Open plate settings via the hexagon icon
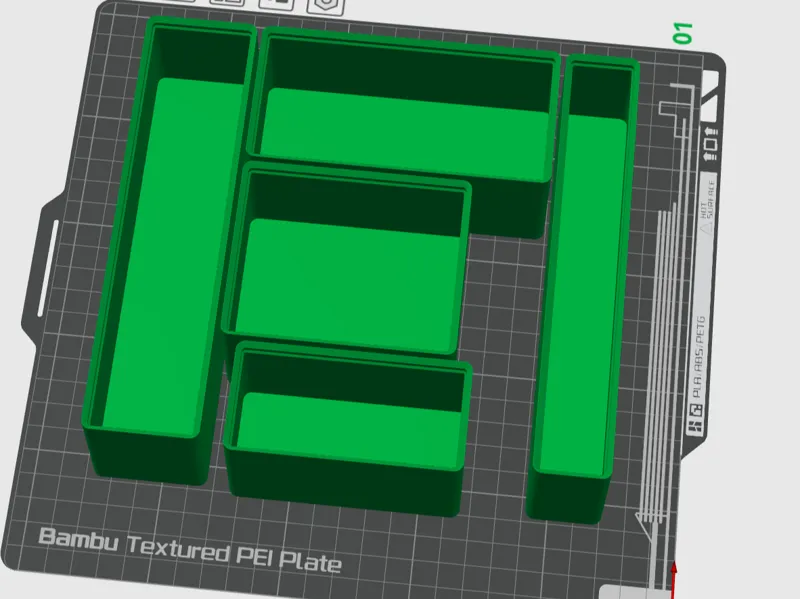Viewport: 800px width, 599px height. coord(326,6)
